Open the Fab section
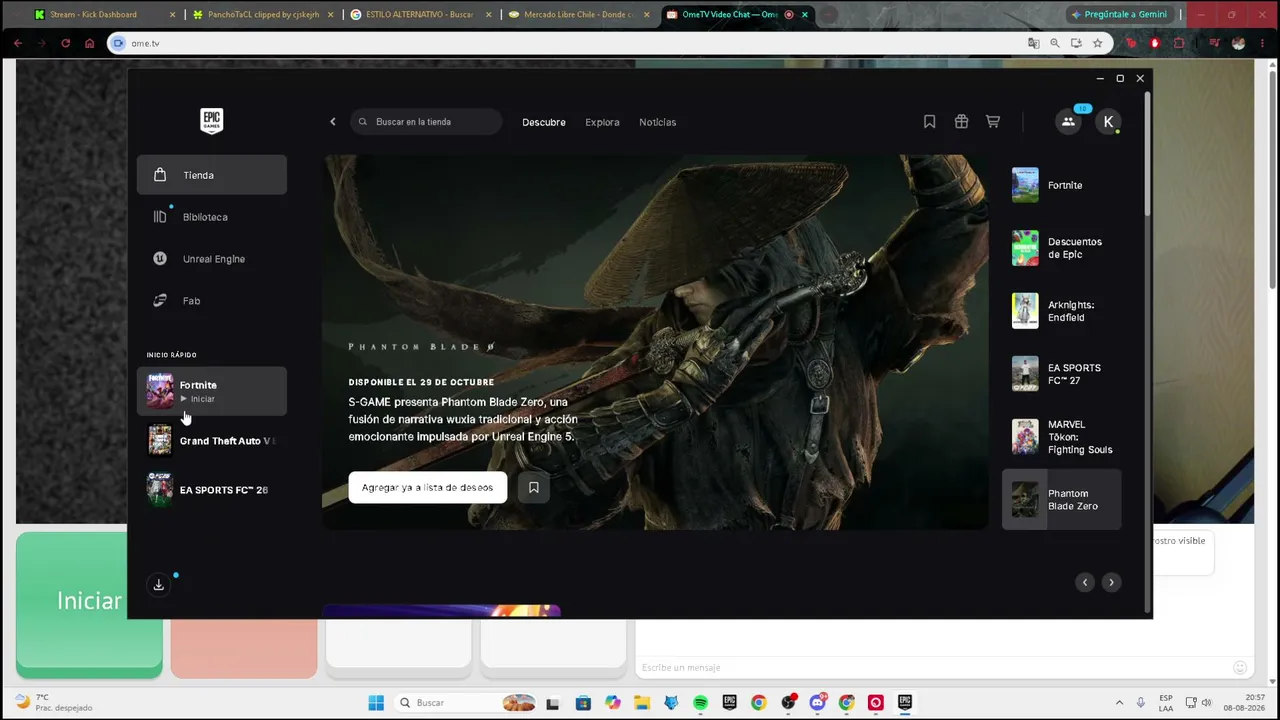 pos(212,301)
